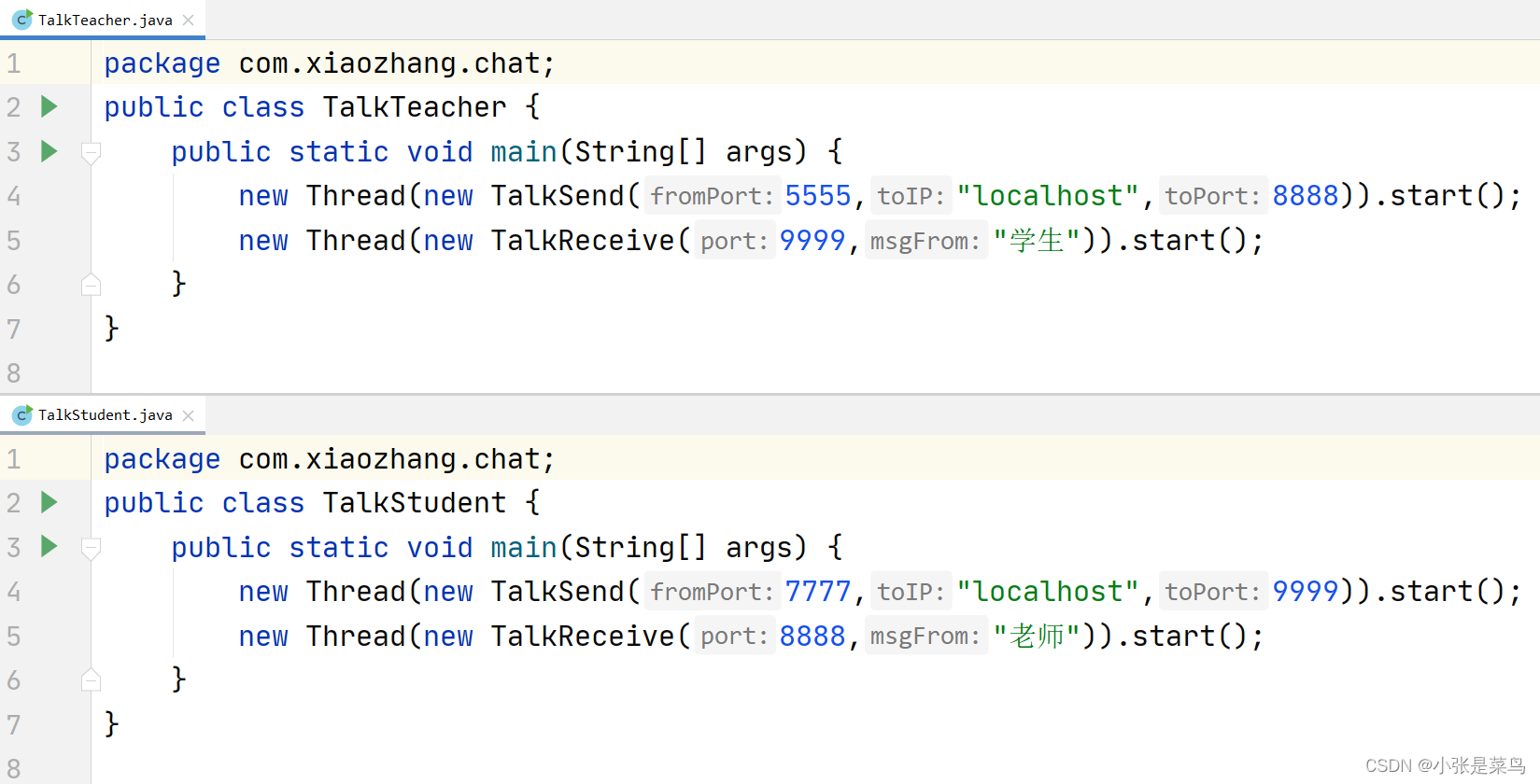Click TalkSend constructor in TalkTeacher line 4
Screen dimensions: 1540x784
[x=558, y=195]
